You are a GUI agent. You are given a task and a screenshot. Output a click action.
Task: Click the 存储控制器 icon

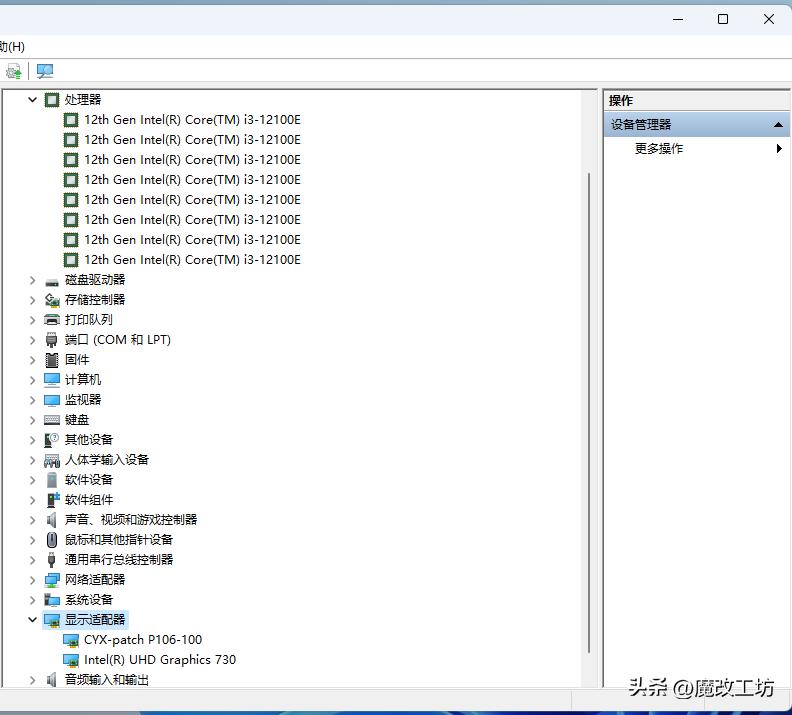tap(52, 300)
